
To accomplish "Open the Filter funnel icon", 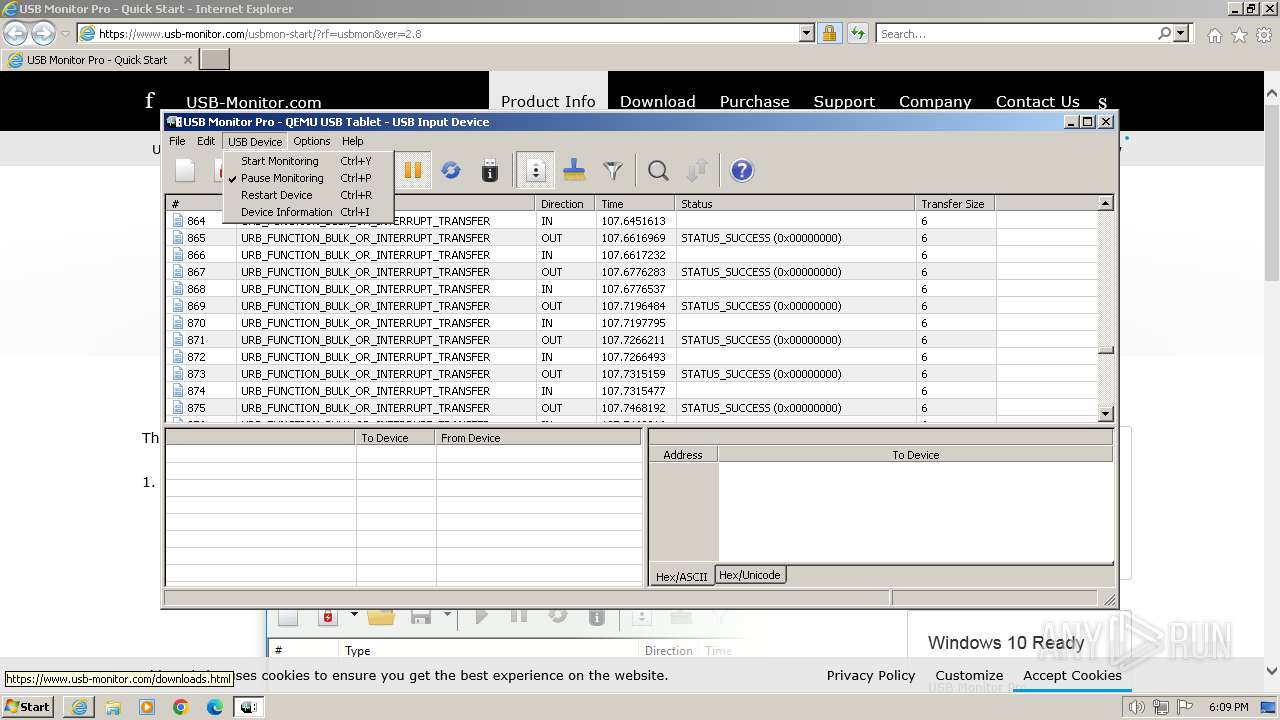I will 613,171.
